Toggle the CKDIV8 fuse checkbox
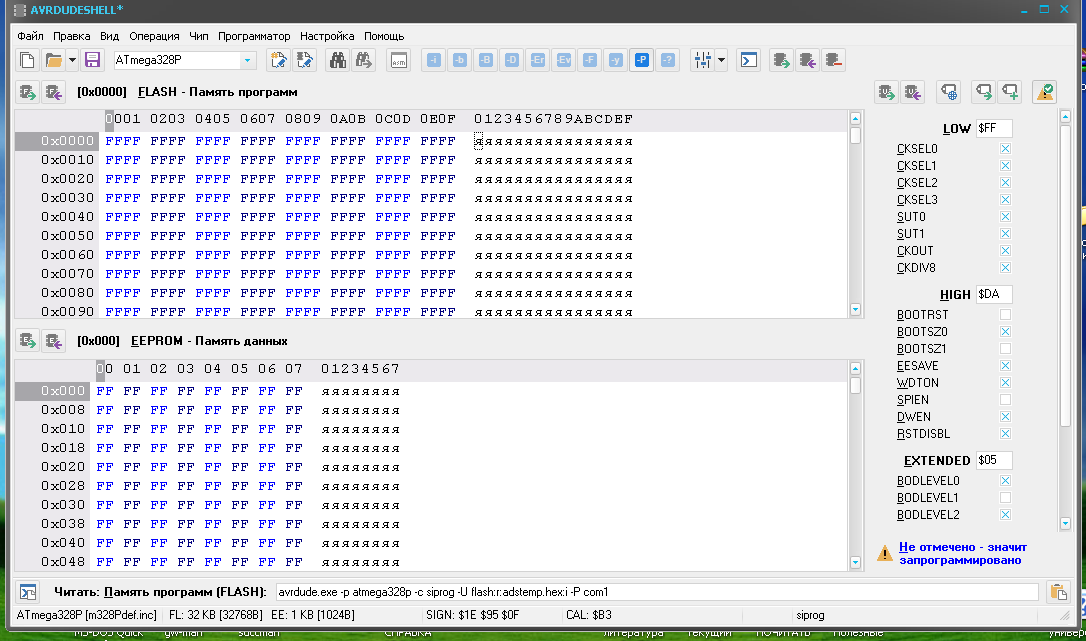 (x=1005, y=267)
